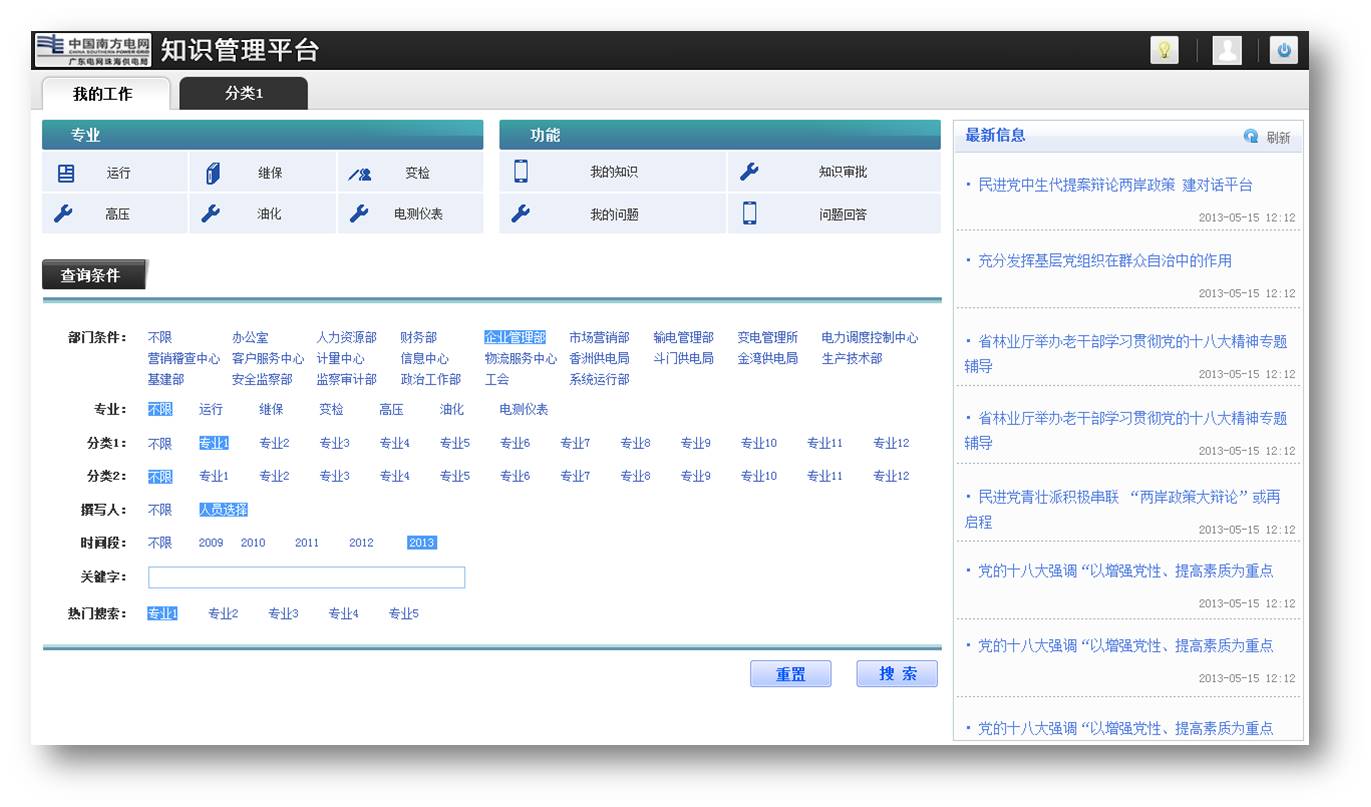
Task: Select 专业5 in the 热门搜索 row
Action: pyautogui.click(x=404, y=613)
